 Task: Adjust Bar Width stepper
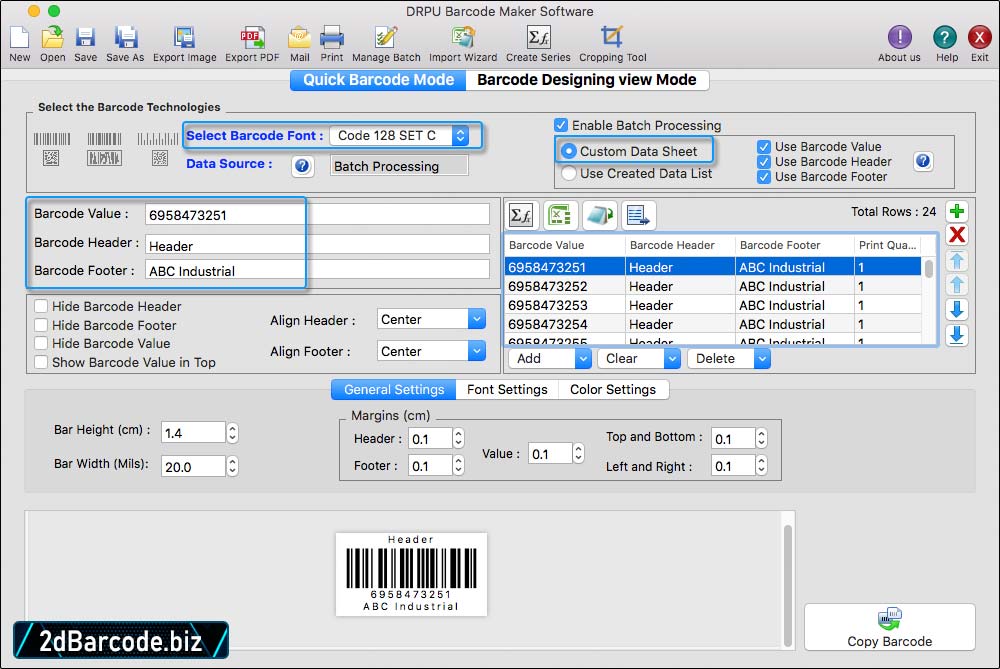pos(233,467)
